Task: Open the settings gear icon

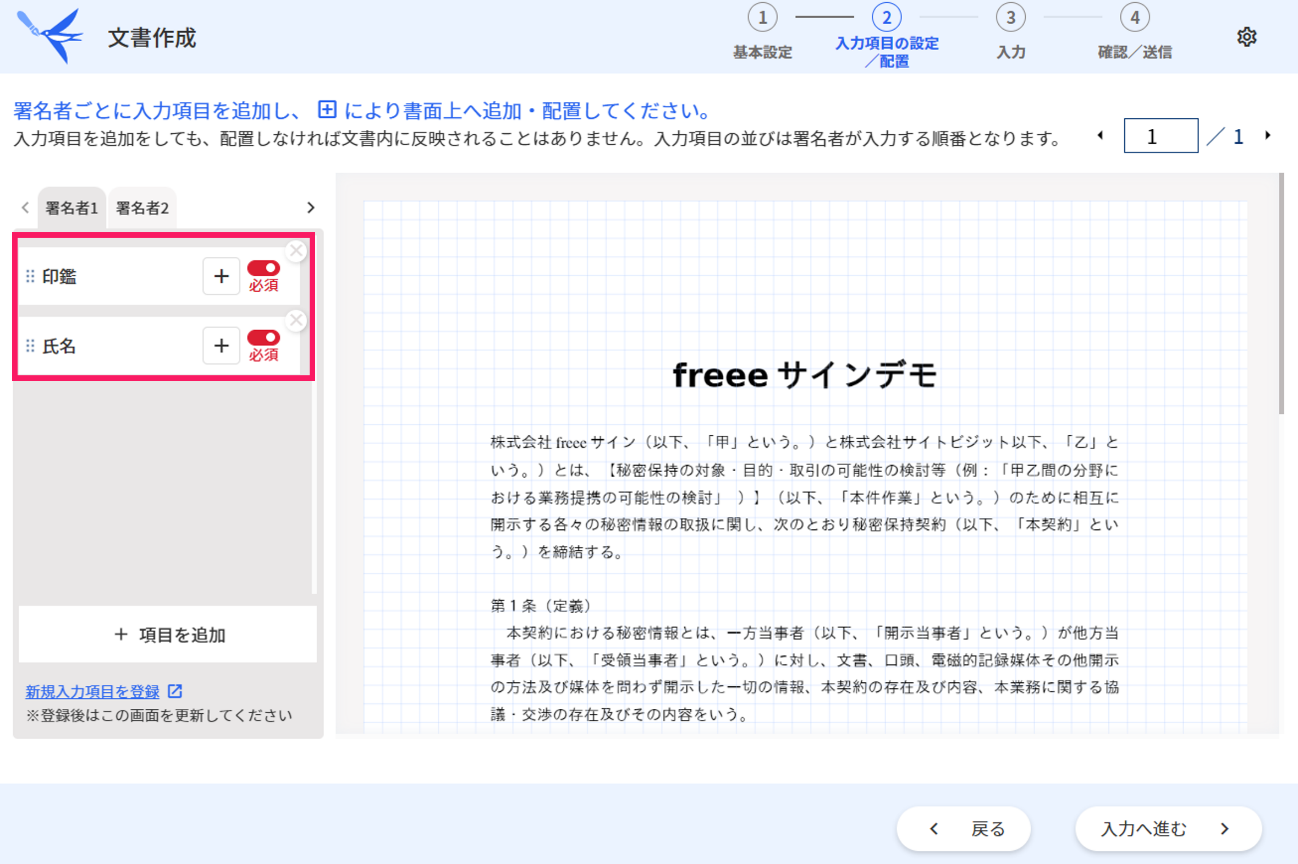Action: click(x=1246, y=37)
